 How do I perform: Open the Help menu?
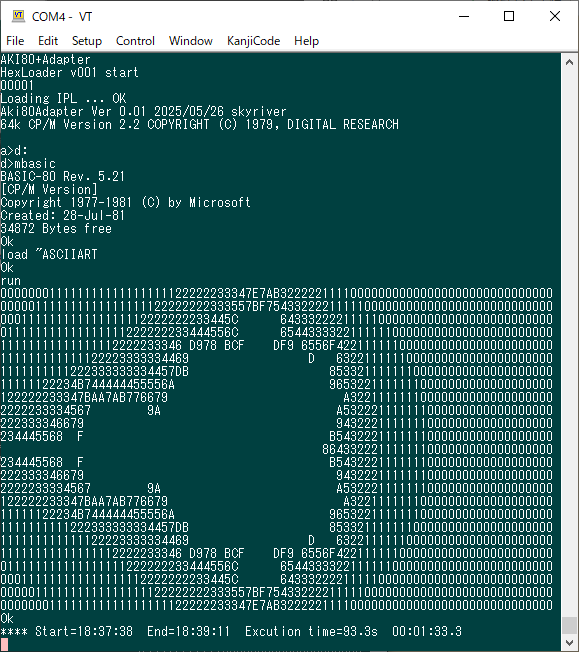(306, 41)
